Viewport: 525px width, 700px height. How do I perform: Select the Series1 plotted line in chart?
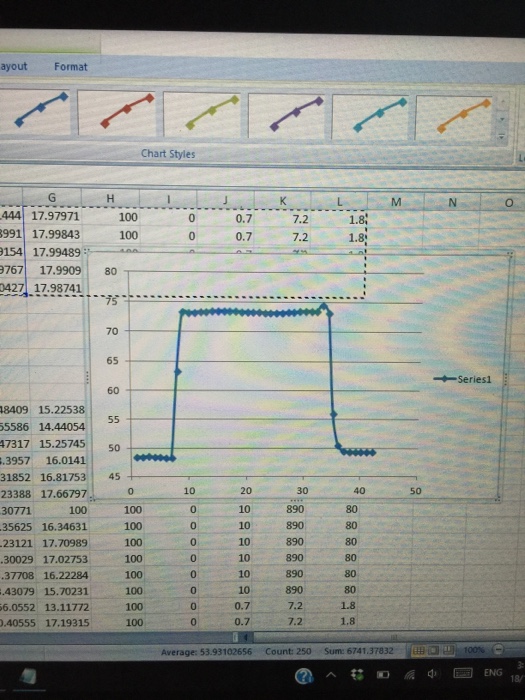click(x=254, y=312)
